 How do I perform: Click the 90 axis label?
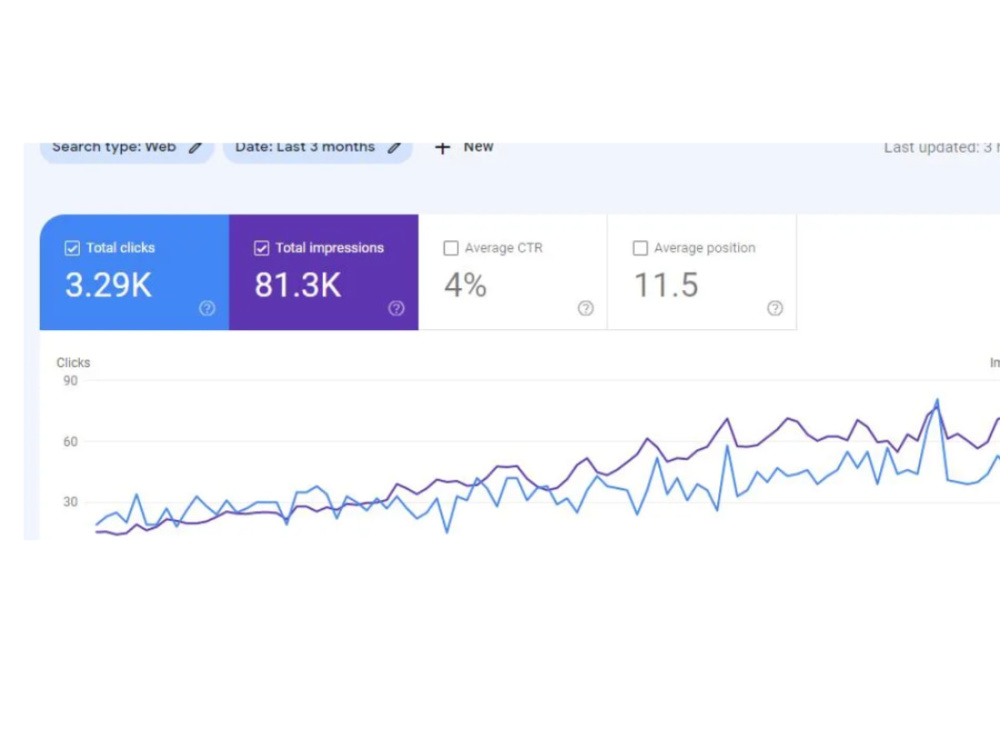pos(70,381)
